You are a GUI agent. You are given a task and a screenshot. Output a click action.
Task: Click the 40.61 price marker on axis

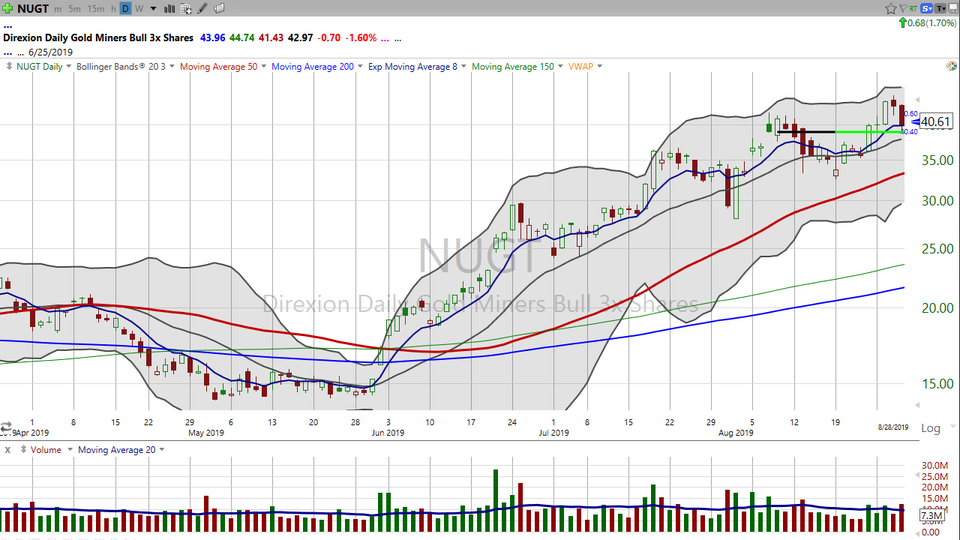coord(934,122)
